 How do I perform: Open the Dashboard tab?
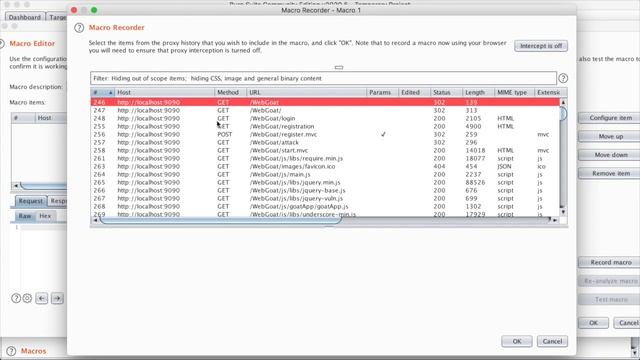[24, 17]
